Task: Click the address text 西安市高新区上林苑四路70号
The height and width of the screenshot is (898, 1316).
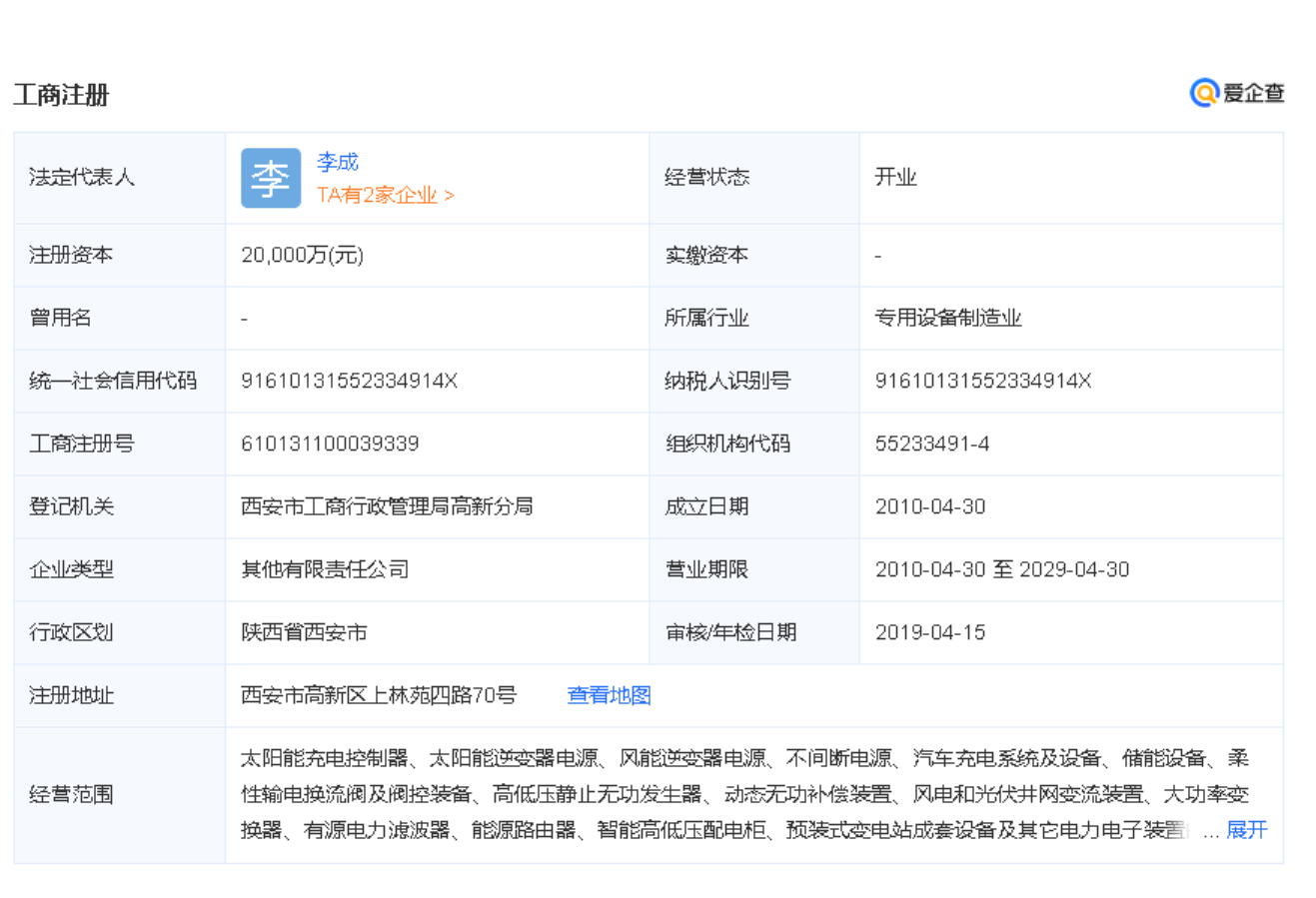Action: [379, 695]
